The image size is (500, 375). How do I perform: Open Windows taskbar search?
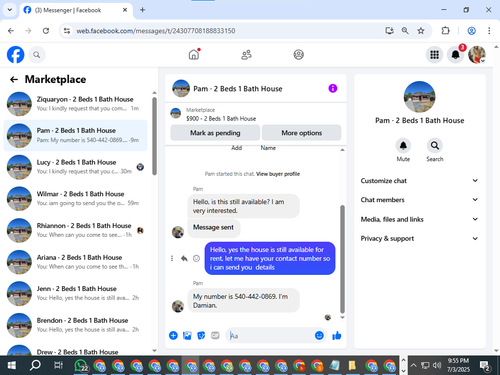[x=35, y=365]
